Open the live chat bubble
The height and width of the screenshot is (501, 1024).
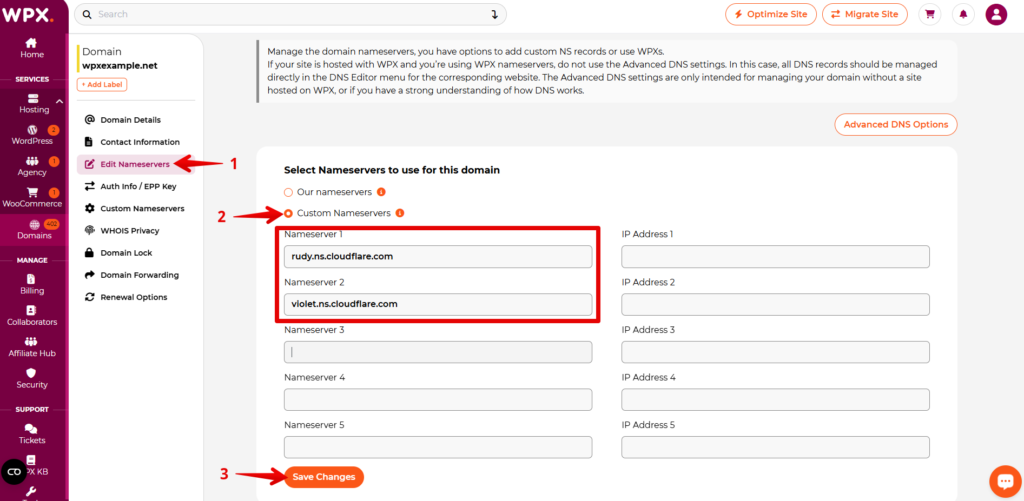pos(1004,481)
